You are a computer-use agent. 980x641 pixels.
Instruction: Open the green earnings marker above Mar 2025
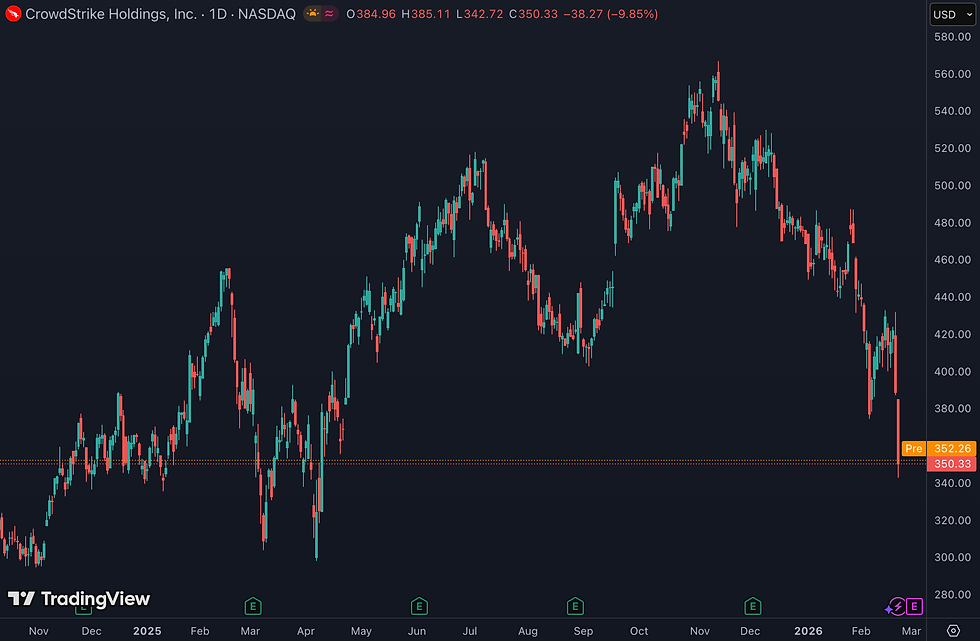click(252, 606)
